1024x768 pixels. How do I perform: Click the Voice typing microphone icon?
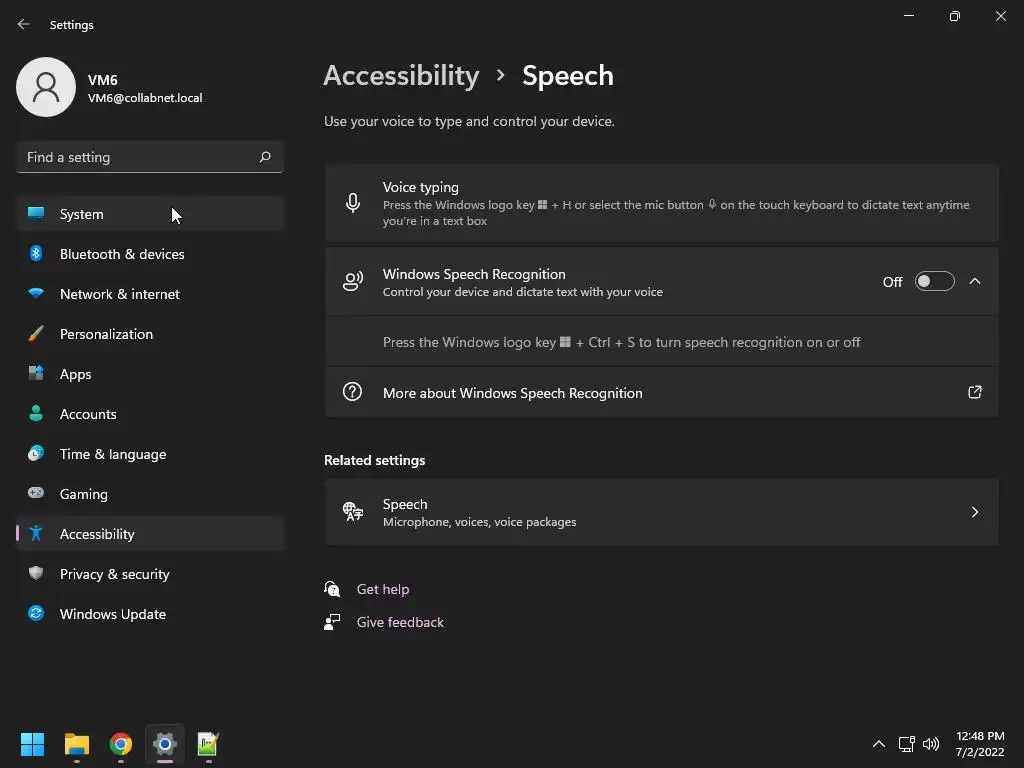[353, 203]
